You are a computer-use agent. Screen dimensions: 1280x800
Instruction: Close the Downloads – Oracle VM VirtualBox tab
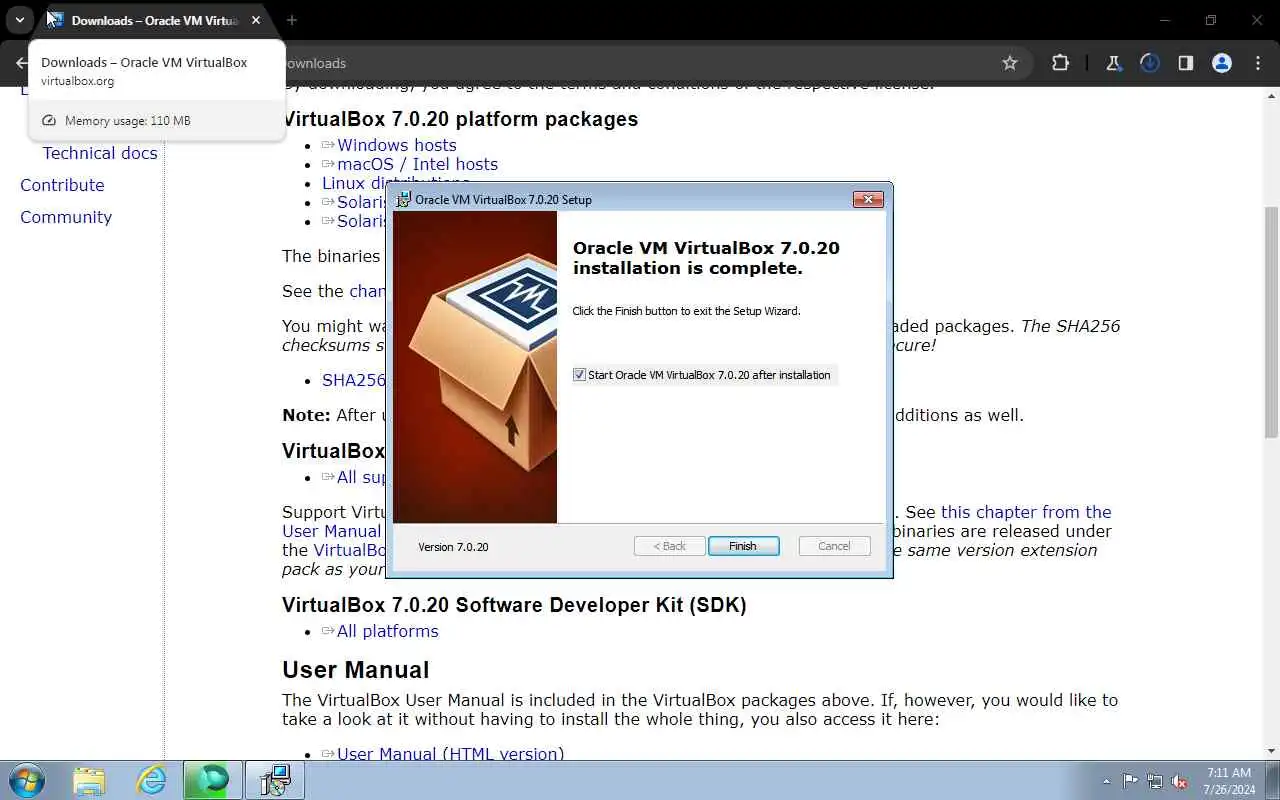[x=256, y=20]
